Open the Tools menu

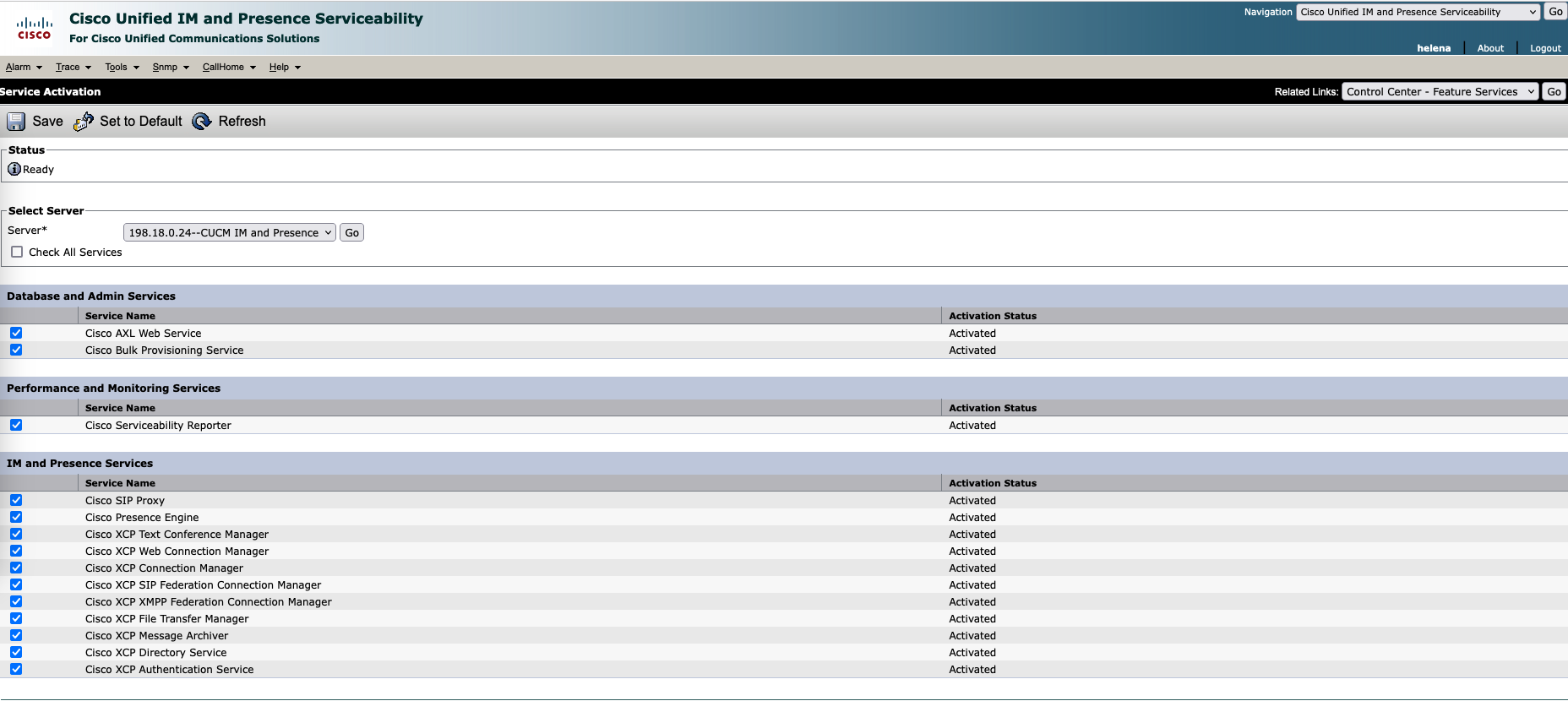tap(122, 67)
